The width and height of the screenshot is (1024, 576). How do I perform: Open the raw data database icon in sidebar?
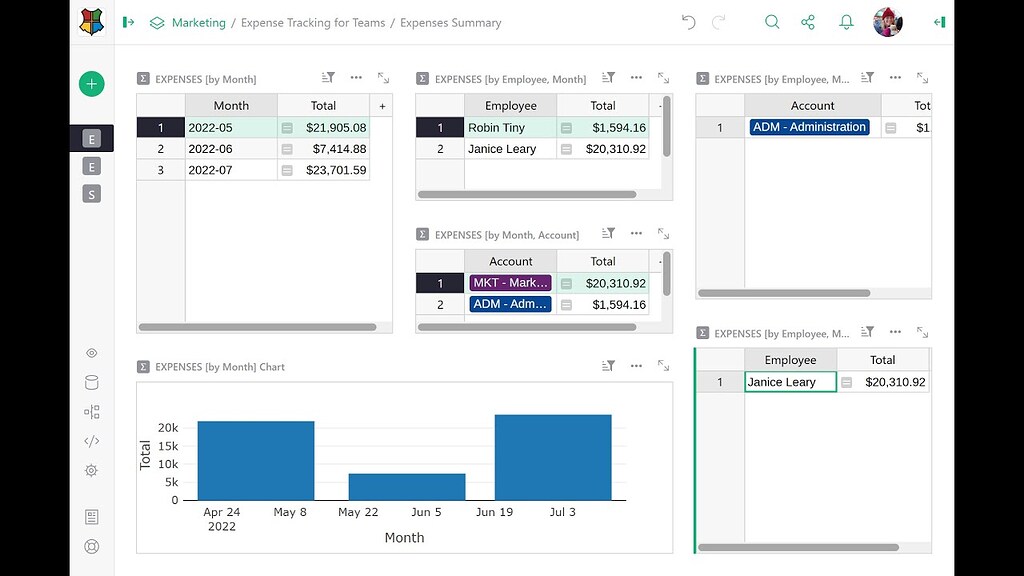click(91, 382)
